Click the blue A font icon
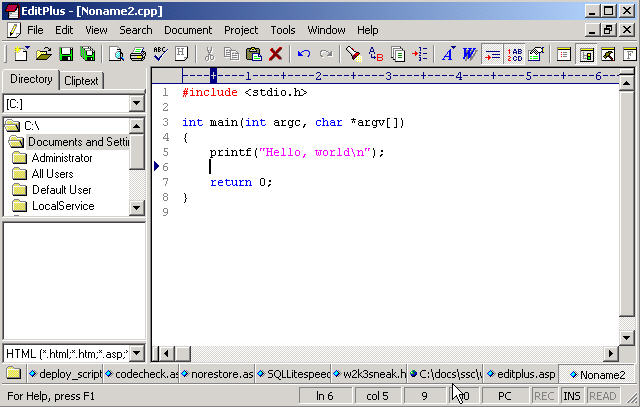Viewport: 640px width, 407px height. point(448,53)
